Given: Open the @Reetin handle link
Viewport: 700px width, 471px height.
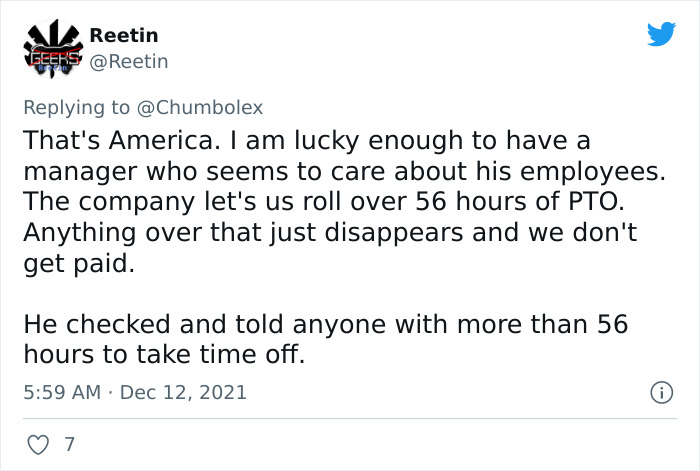Looking at the screenshot, I should tap(129, 62).
